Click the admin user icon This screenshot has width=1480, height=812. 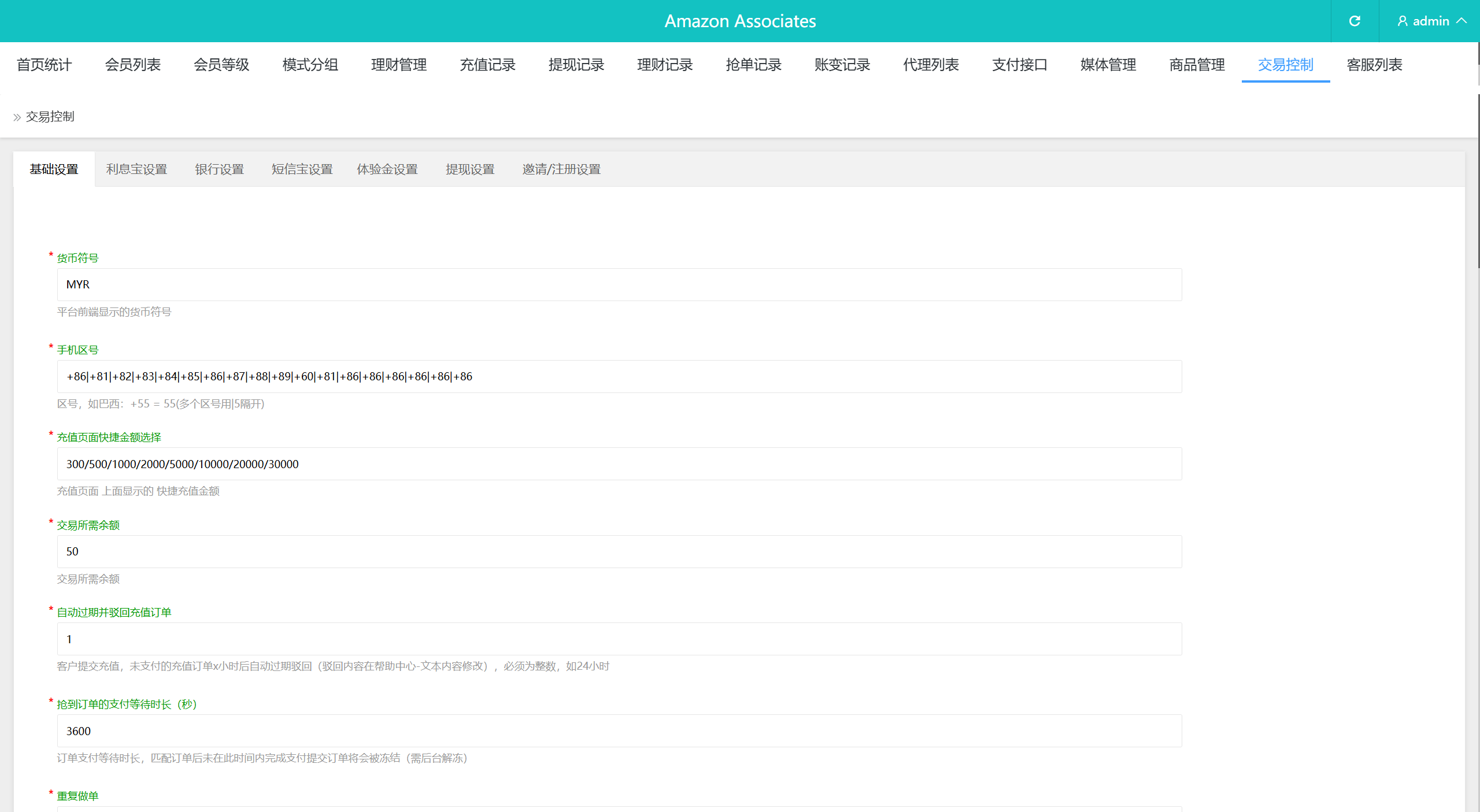[x=1402, y=21]
